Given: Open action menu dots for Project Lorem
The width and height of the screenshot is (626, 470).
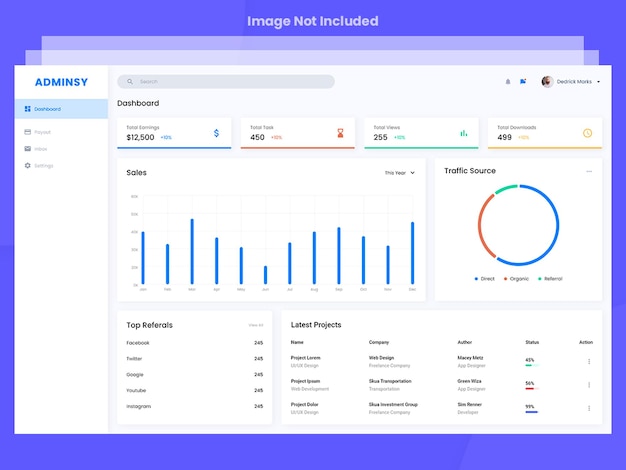Looking at the screenshot, I should click(x=589, y=361).
